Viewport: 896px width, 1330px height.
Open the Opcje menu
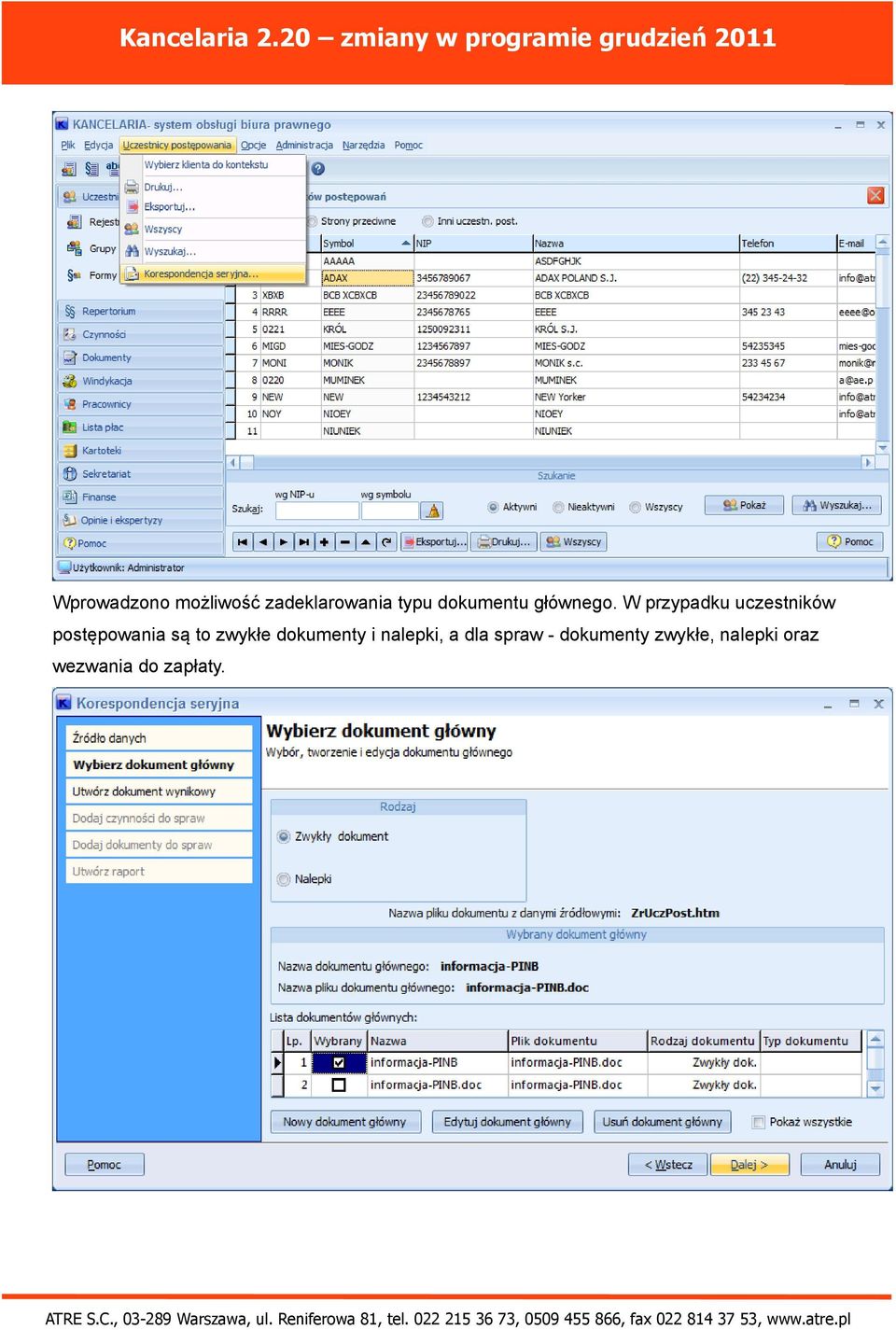tap(253, 146)
